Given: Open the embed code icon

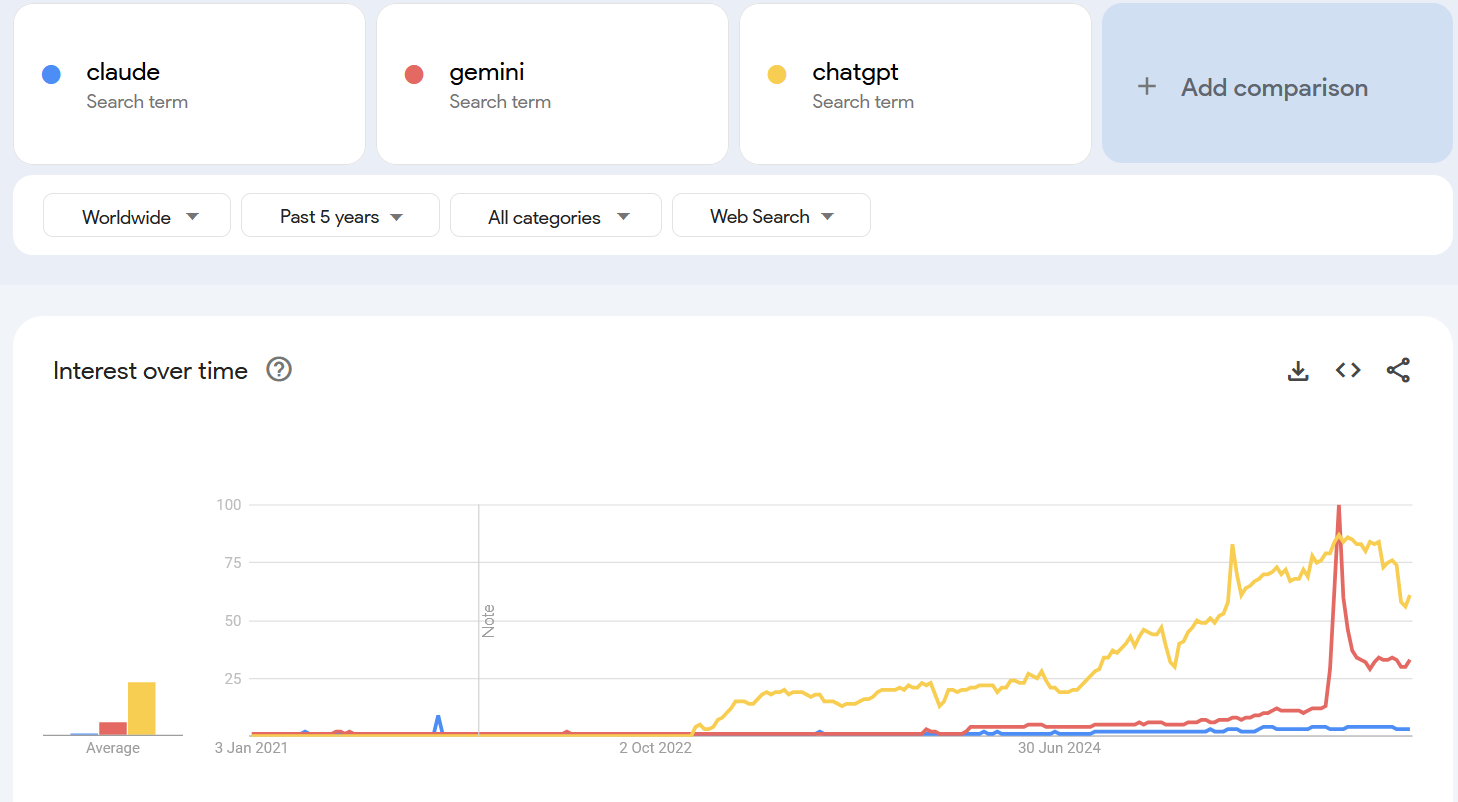Looking at the screenshot, I should coord(1348,371).
